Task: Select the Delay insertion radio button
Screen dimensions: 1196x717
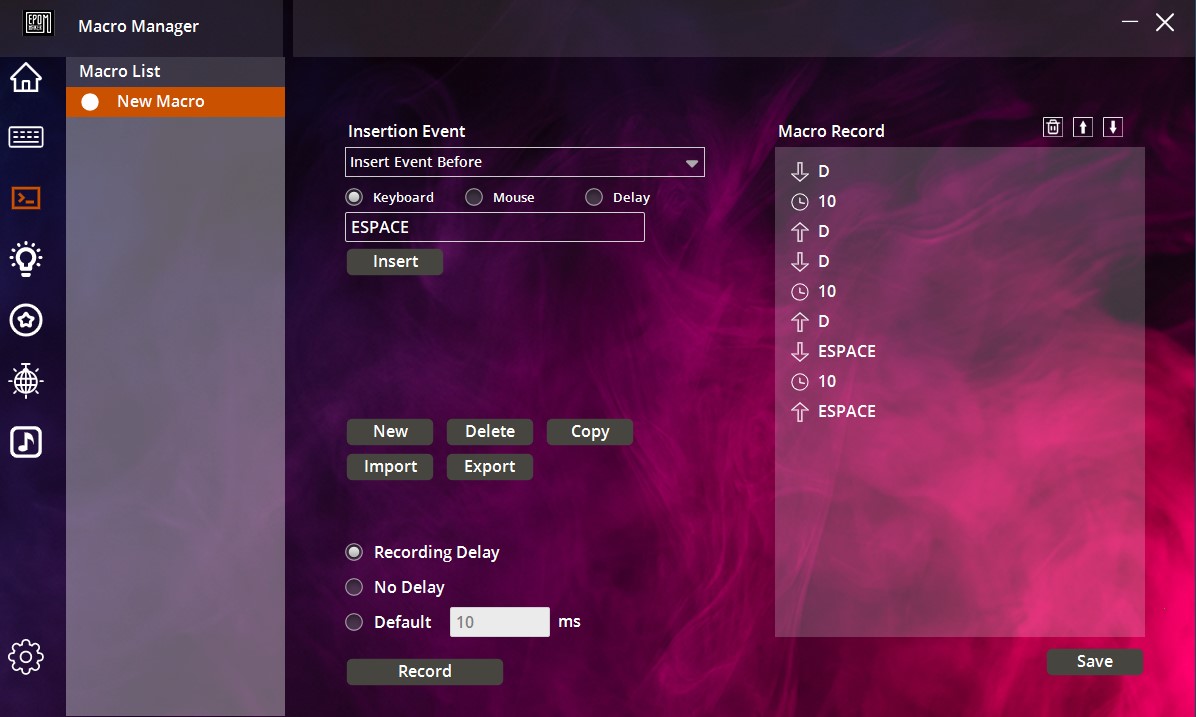Action: [x=594, y=198]
